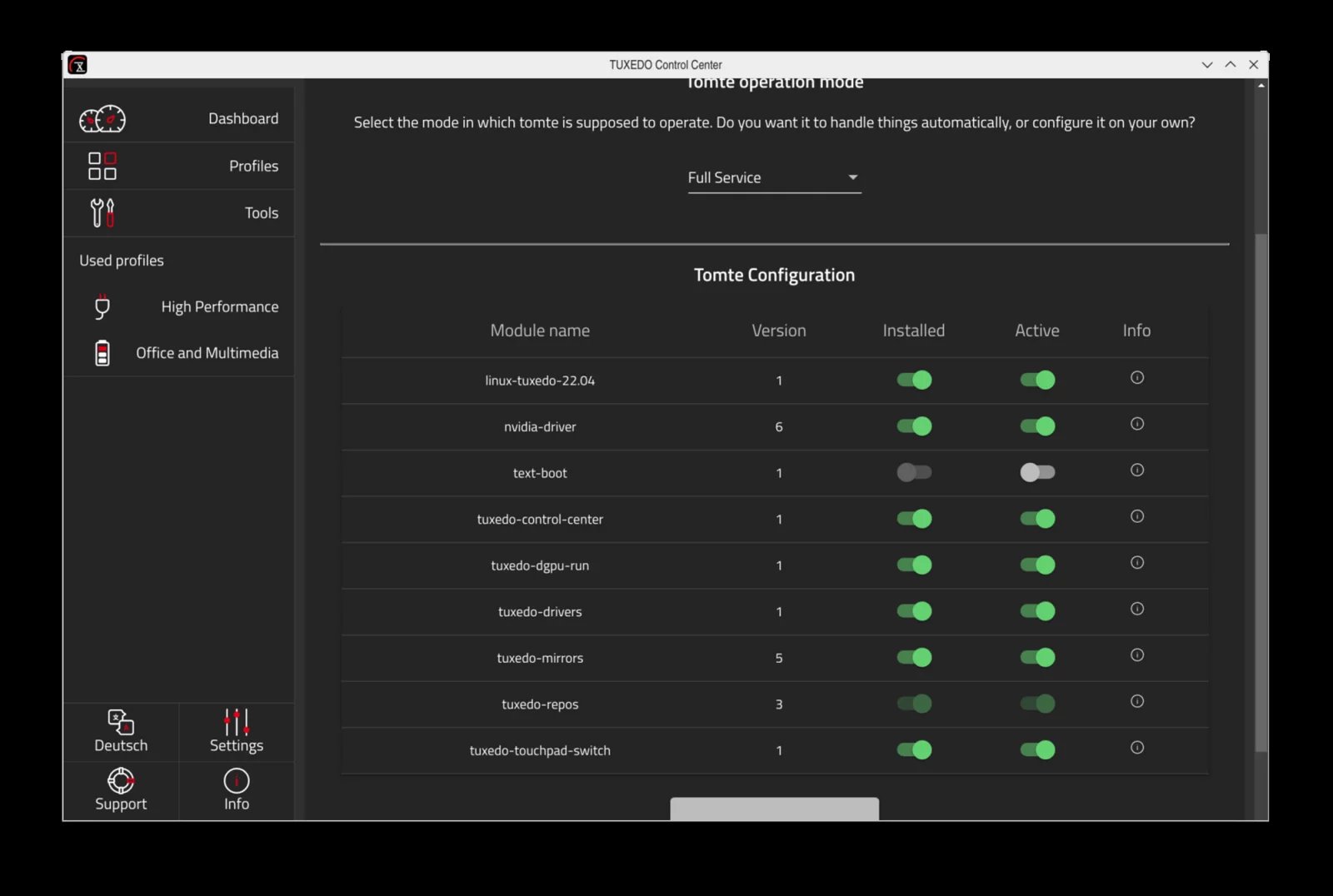Open the Support section

pos(121,791)
